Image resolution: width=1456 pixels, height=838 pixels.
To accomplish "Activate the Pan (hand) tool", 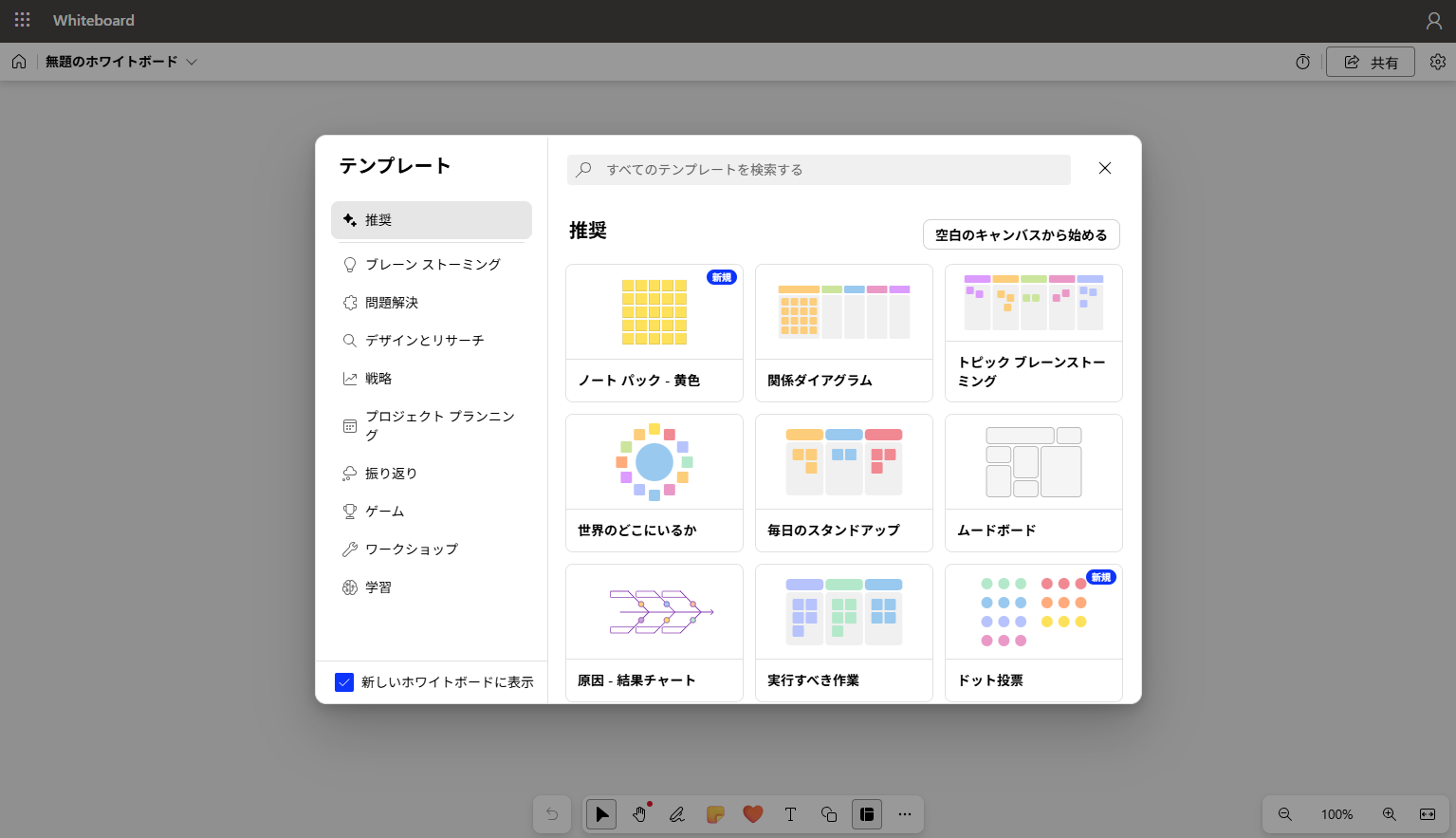I will pyautogui.click(x=638, y=813).
